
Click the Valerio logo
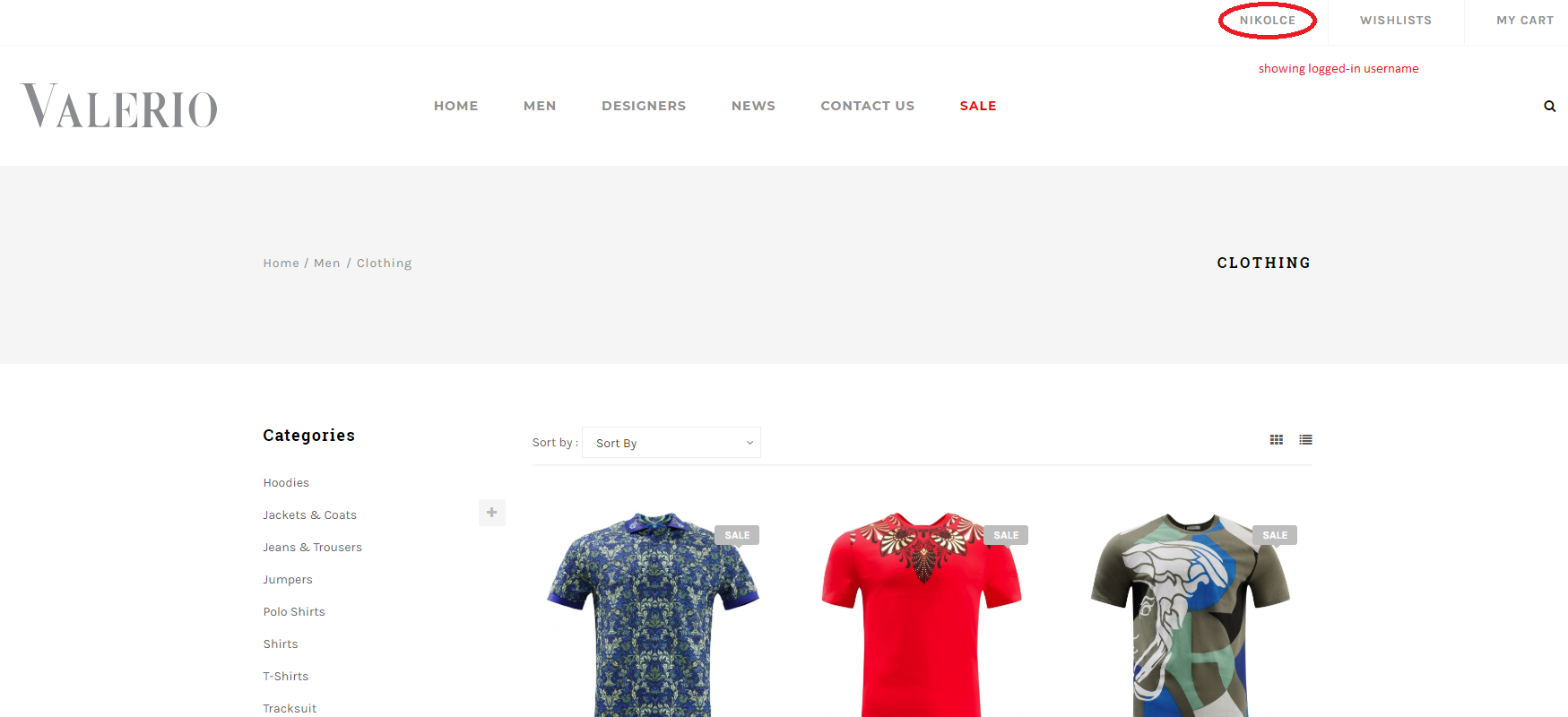click(x=119, y=106)
